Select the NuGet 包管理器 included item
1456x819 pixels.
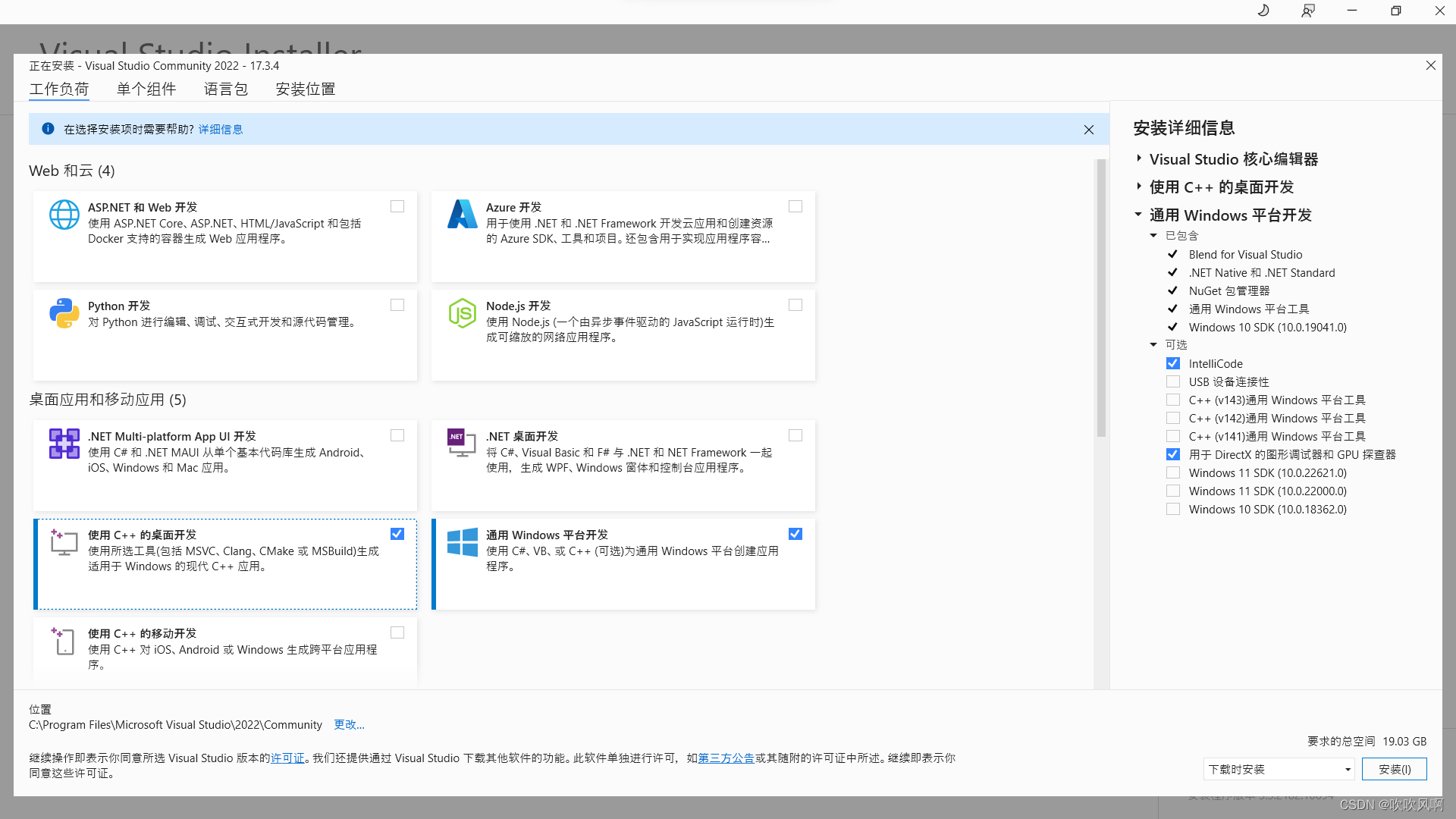(1229, 291)
